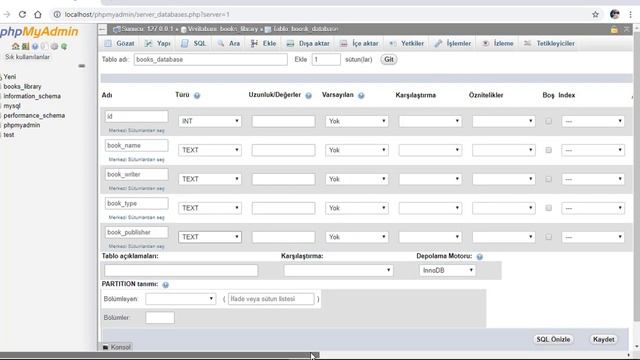The height and width of the screenshot is (360, 640).
Task: Click help icon beside PARTITION tanımı
Action: tap(165, 284)
